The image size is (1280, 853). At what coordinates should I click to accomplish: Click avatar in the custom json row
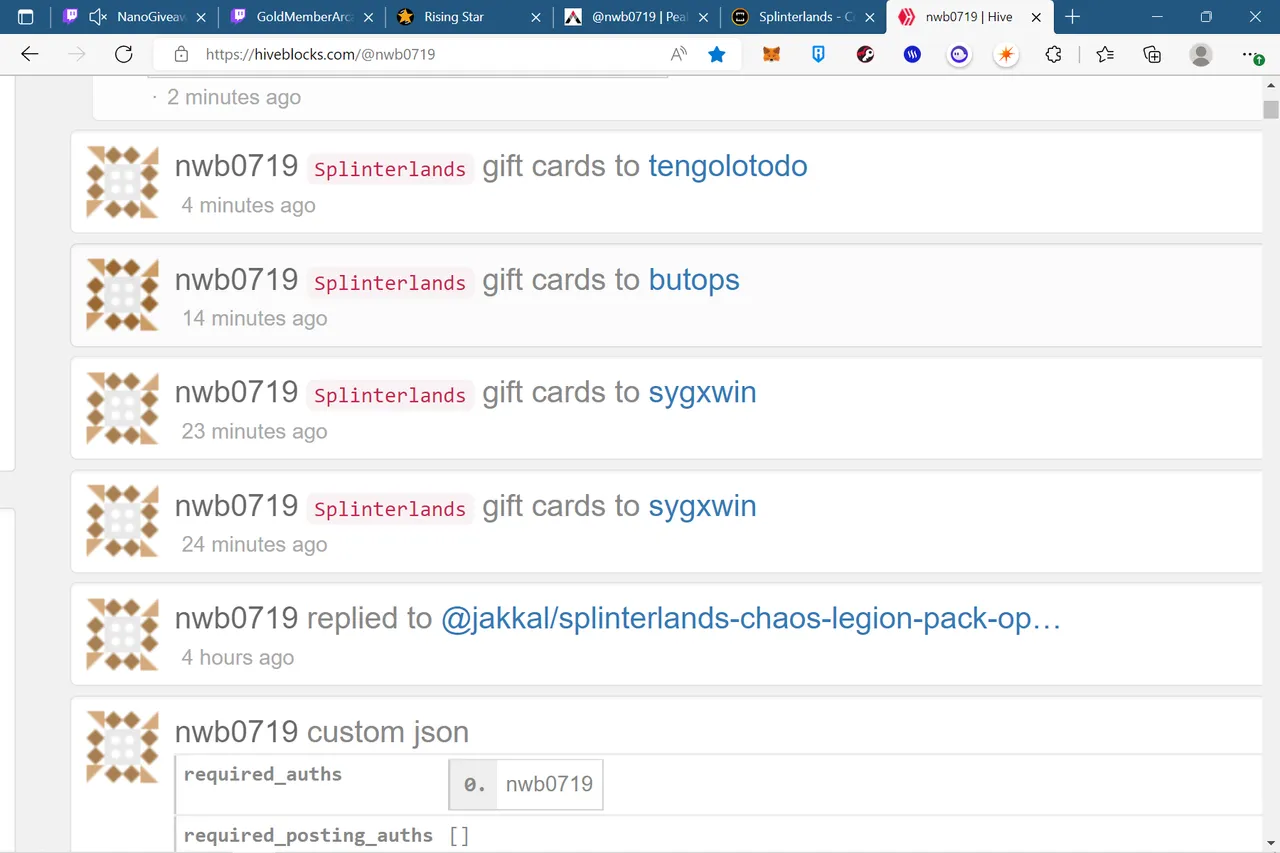tap(122, 747)
